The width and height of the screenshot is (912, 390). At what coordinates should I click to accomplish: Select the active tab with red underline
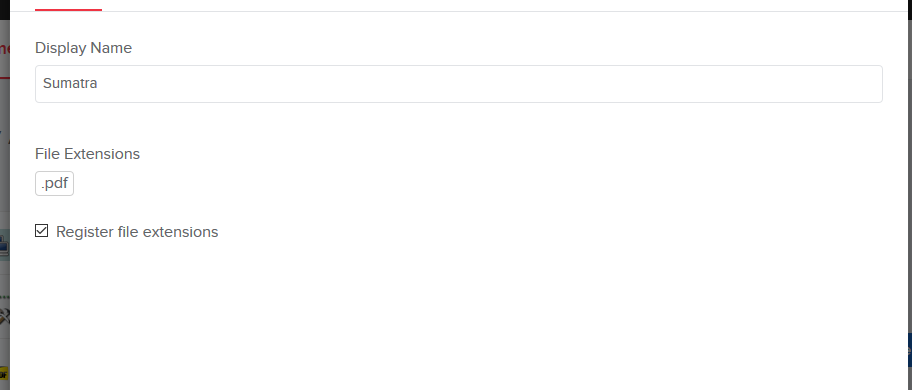pyautogui.click(x=68, y=6)
